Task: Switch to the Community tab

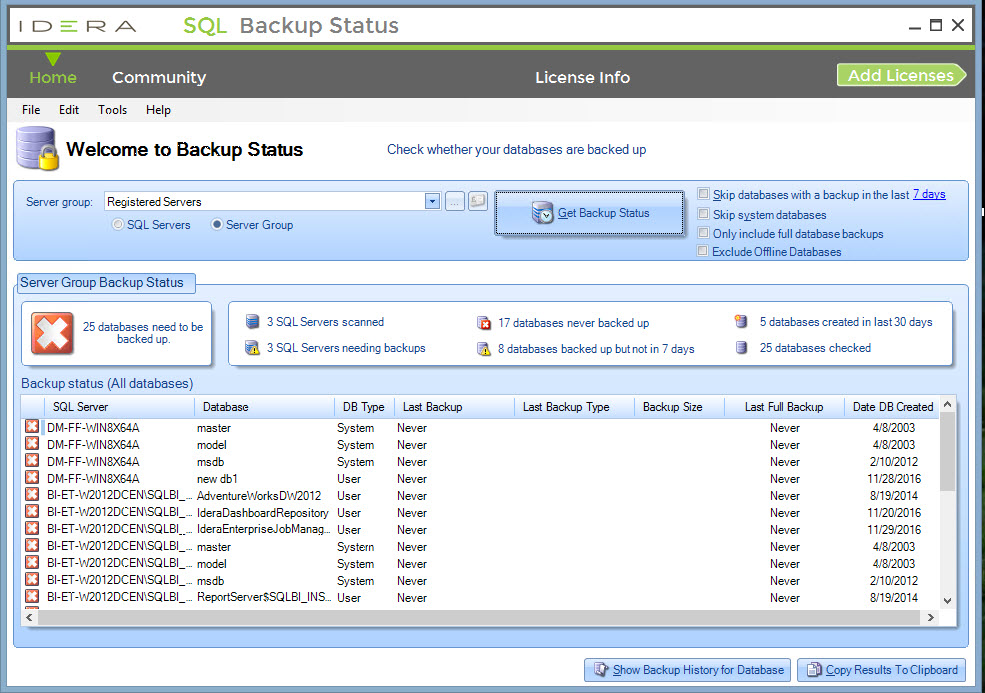Action: click(x=159, y=77)
